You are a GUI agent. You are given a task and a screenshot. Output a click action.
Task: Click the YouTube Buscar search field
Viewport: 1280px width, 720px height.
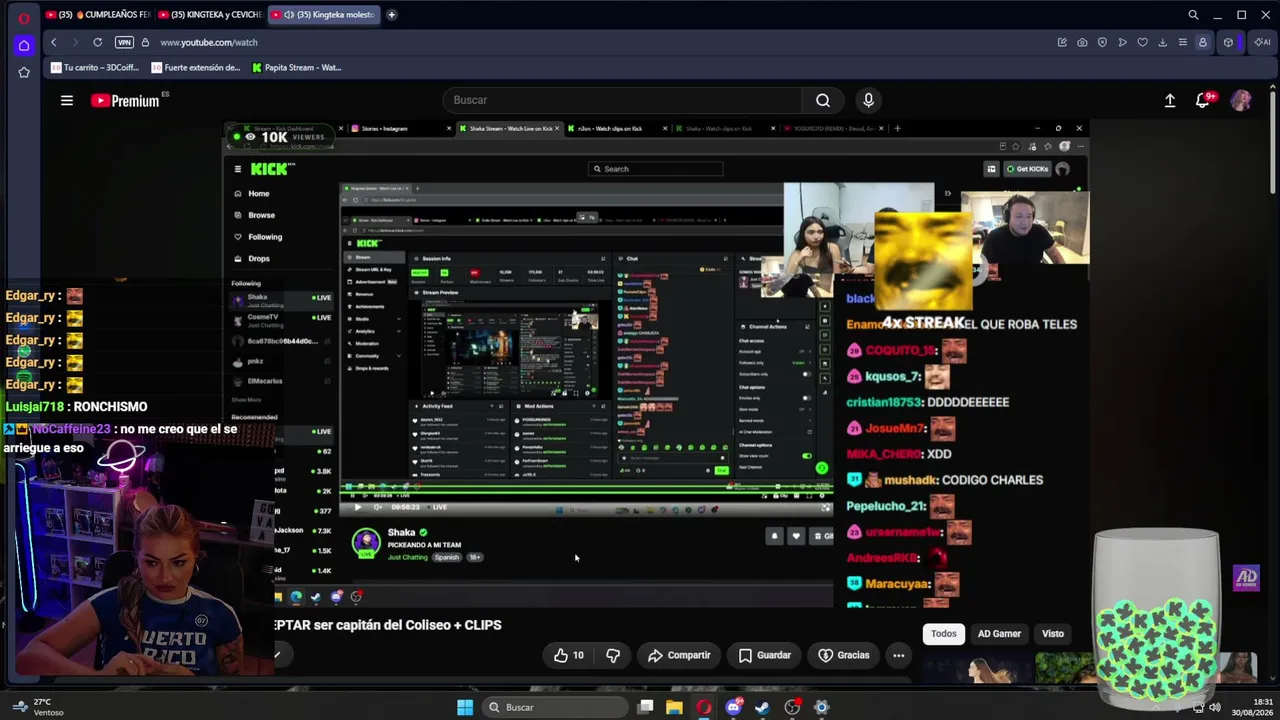[622, 100]
